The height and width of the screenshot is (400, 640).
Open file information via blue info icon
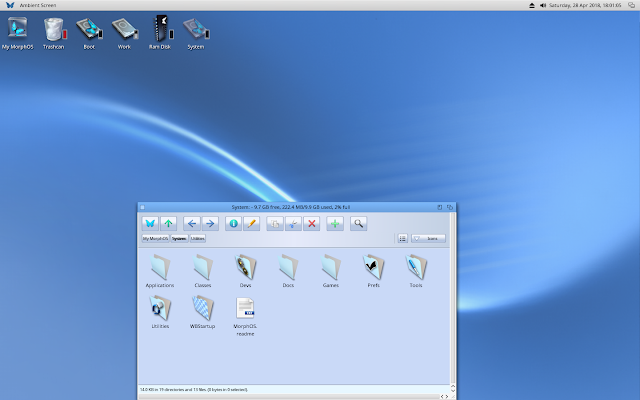(234, 223)
